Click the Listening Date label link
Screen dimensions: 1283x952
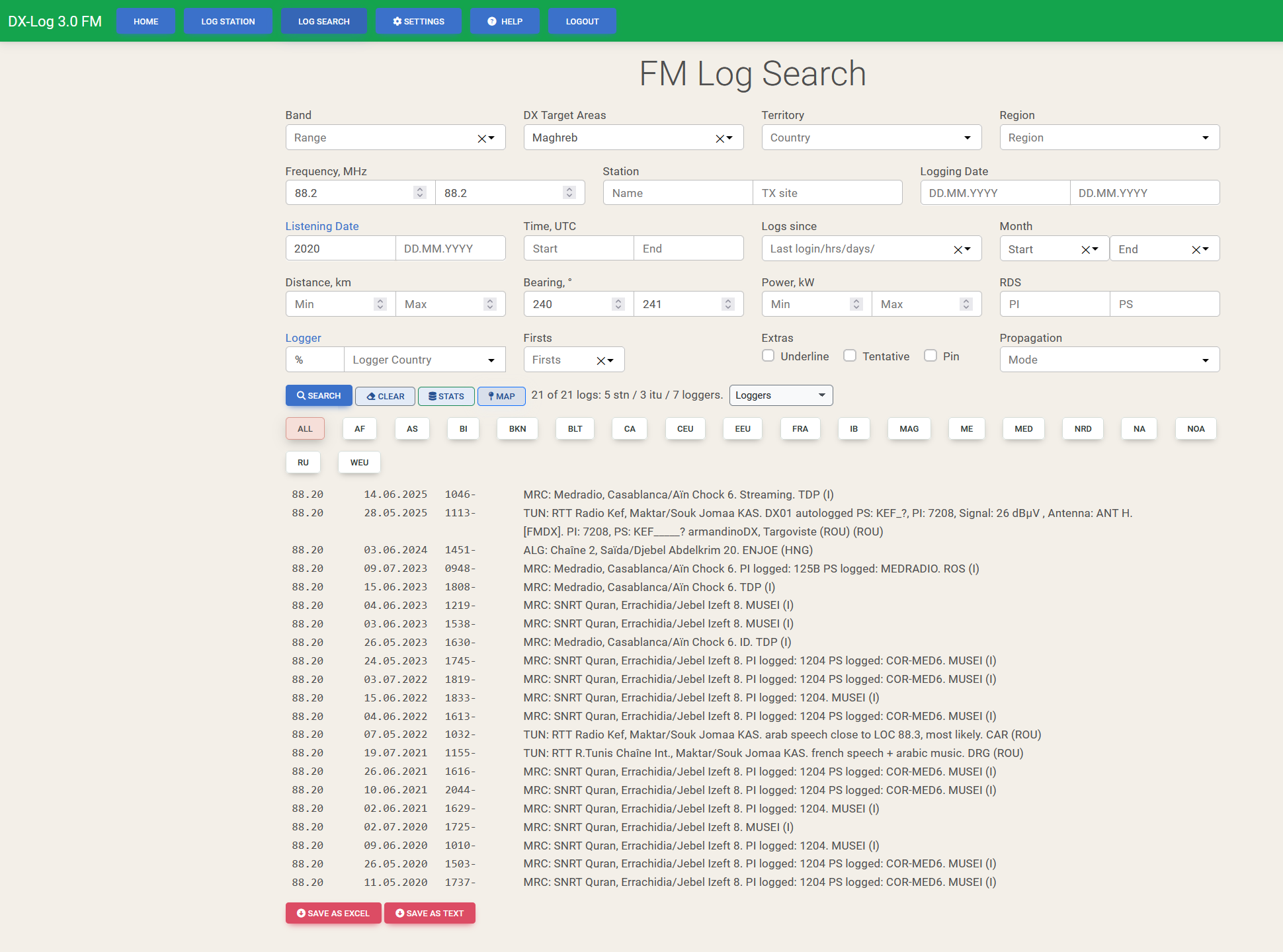(322, 226)
